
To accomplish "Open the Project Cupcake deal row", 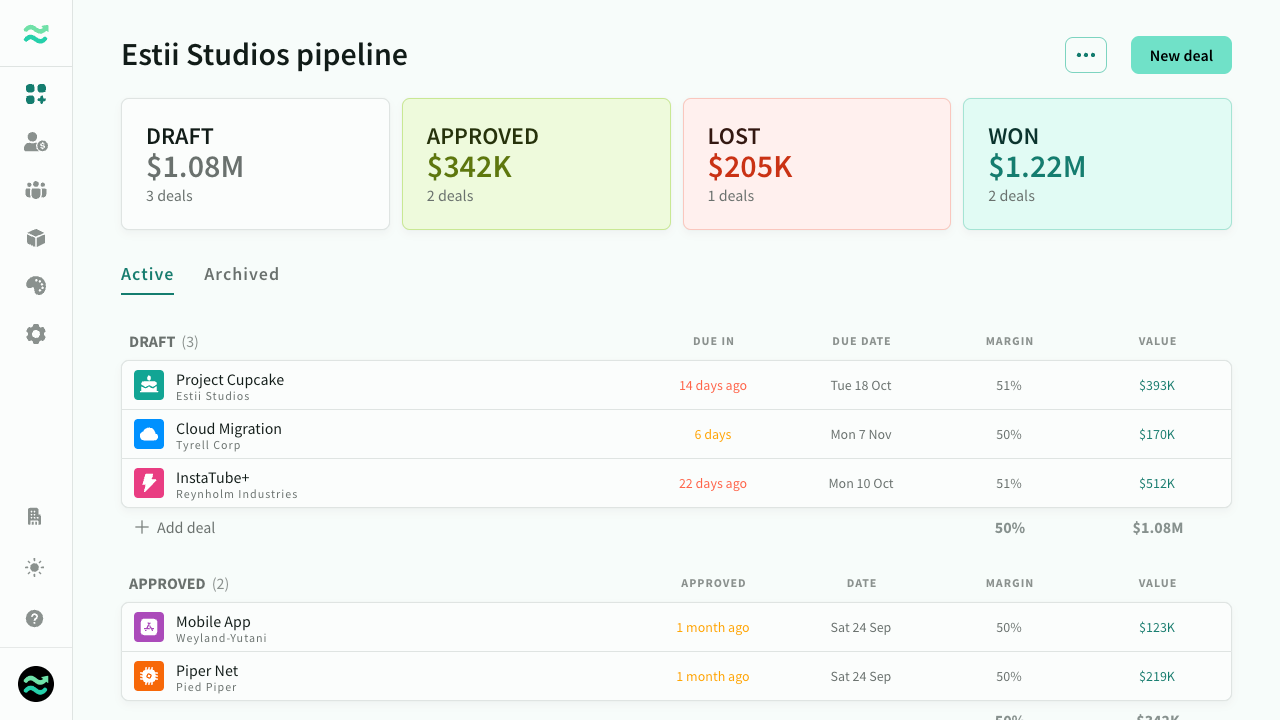I will tap(676, 385).
